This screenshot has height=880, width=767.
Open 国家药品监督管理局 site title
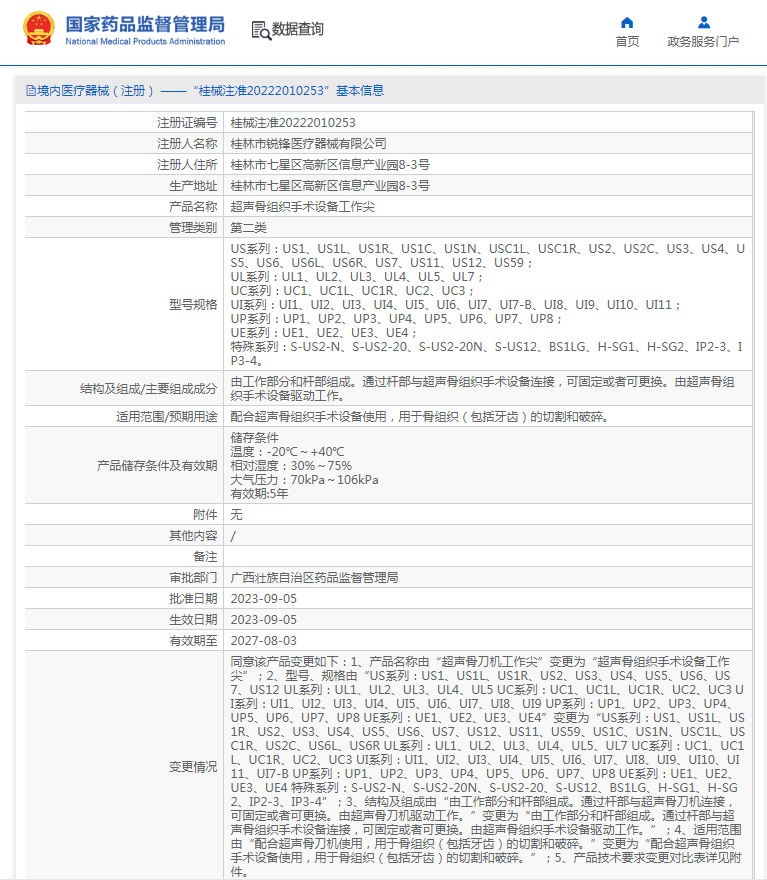coord(145,25)
